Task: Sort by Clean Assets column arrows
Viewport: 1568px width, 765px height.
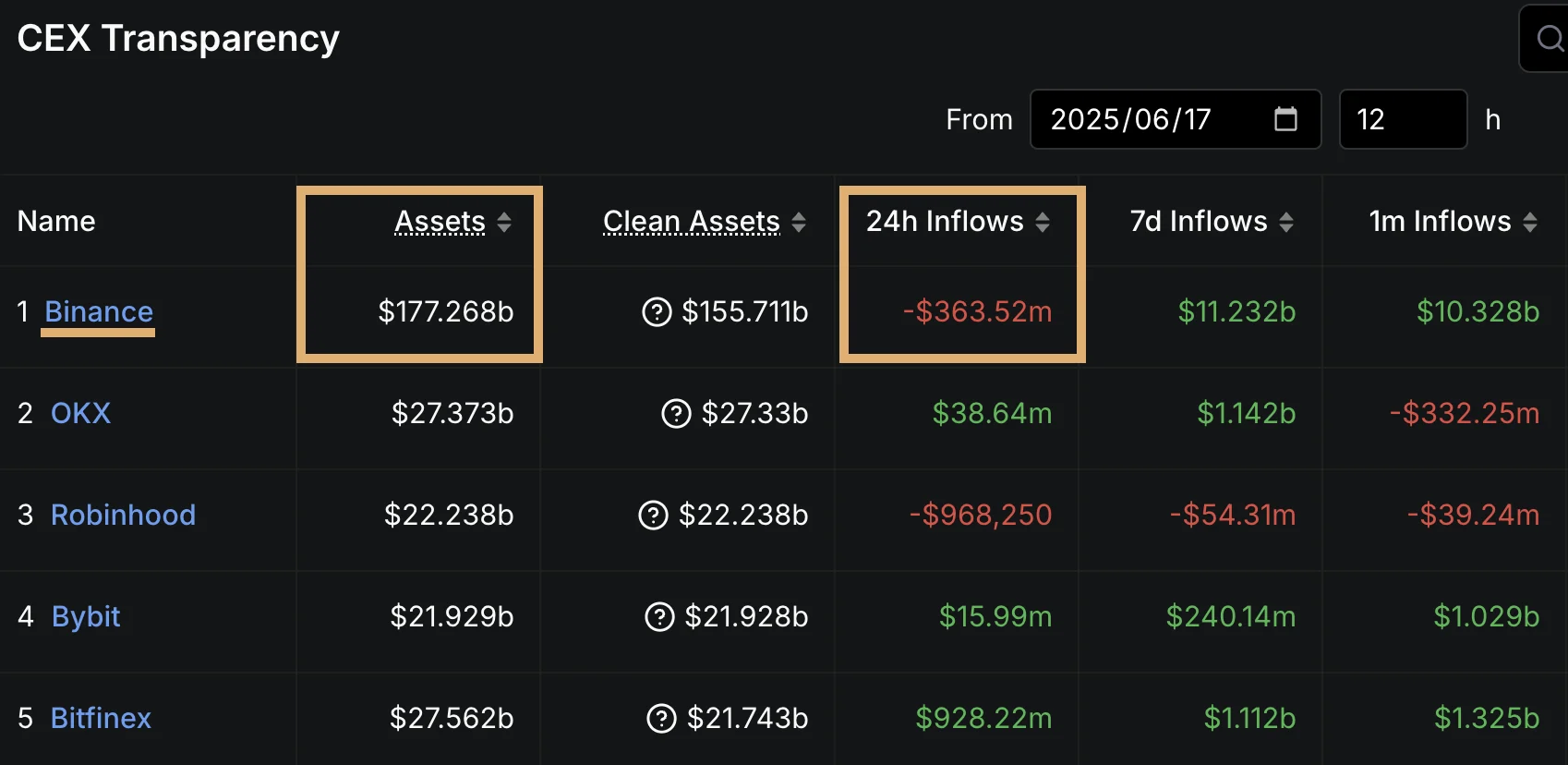Action: pyautogui.click(x=799, y=222)
